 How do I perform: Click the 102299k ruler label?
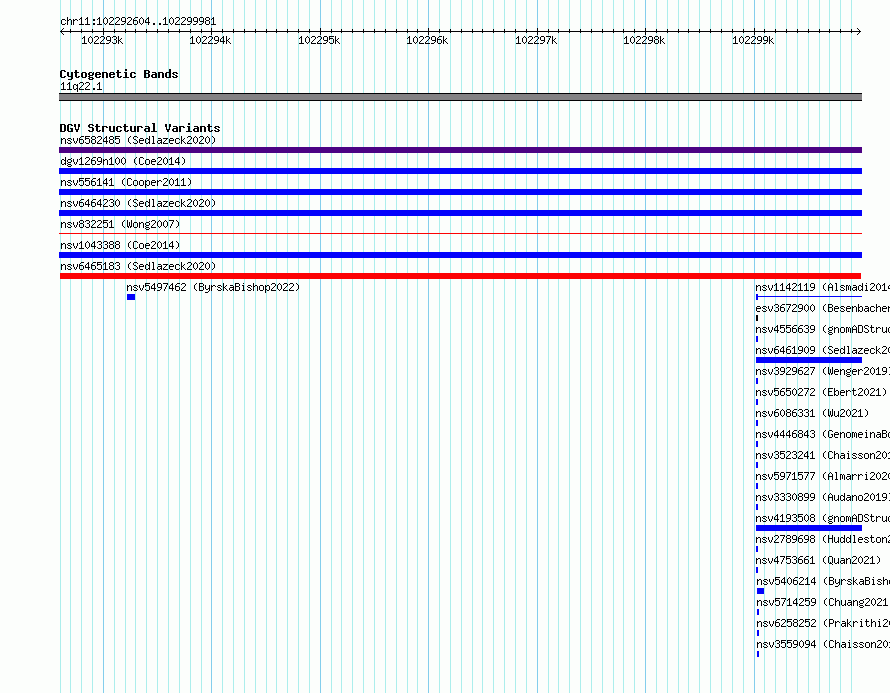coord(753,40)
